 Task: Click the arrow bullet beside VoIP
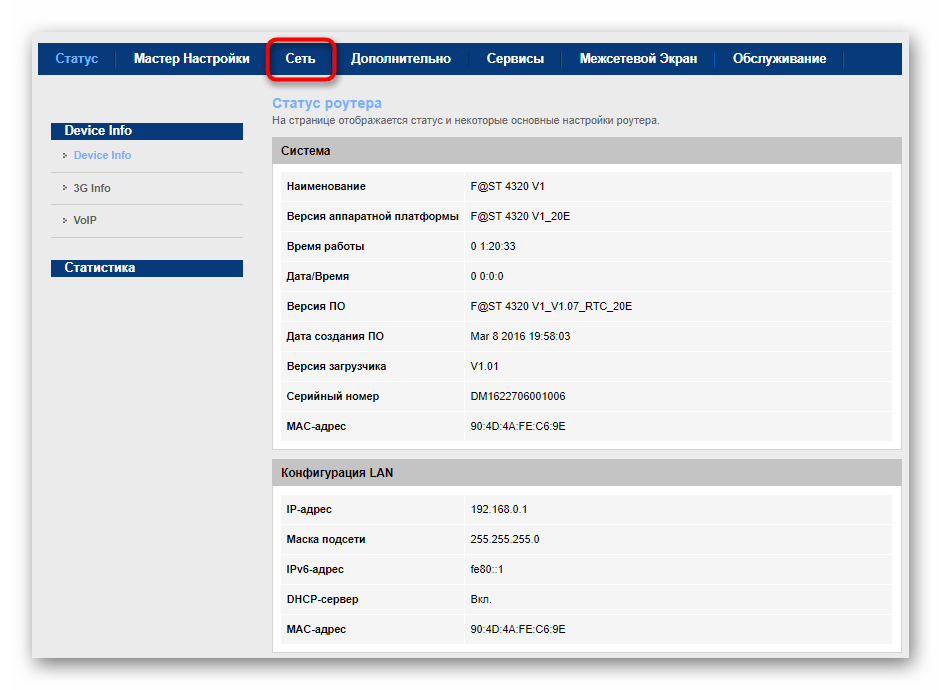pos(65,220)
